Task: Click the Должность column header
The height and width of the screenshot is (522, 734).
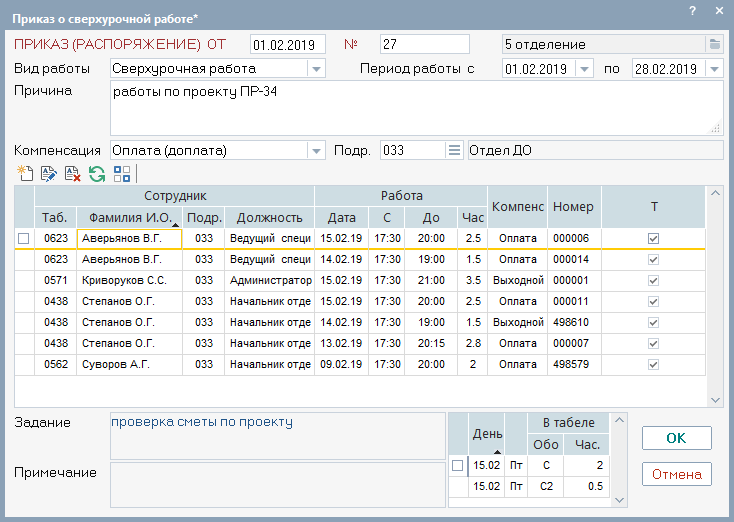Action: tap(269, 217)
